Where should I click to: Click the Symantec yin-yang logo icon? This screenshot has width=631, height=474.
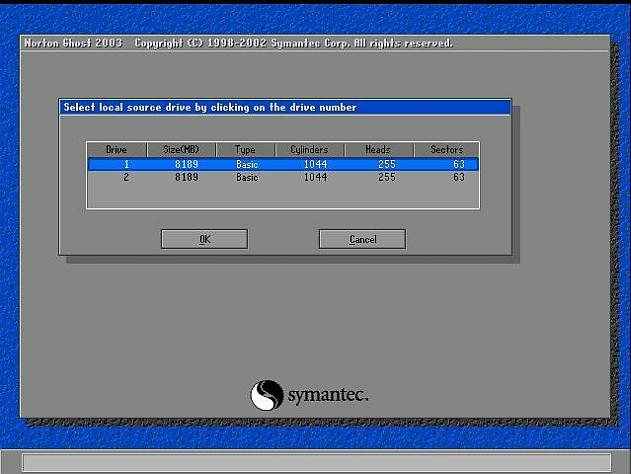pos(267,395)
